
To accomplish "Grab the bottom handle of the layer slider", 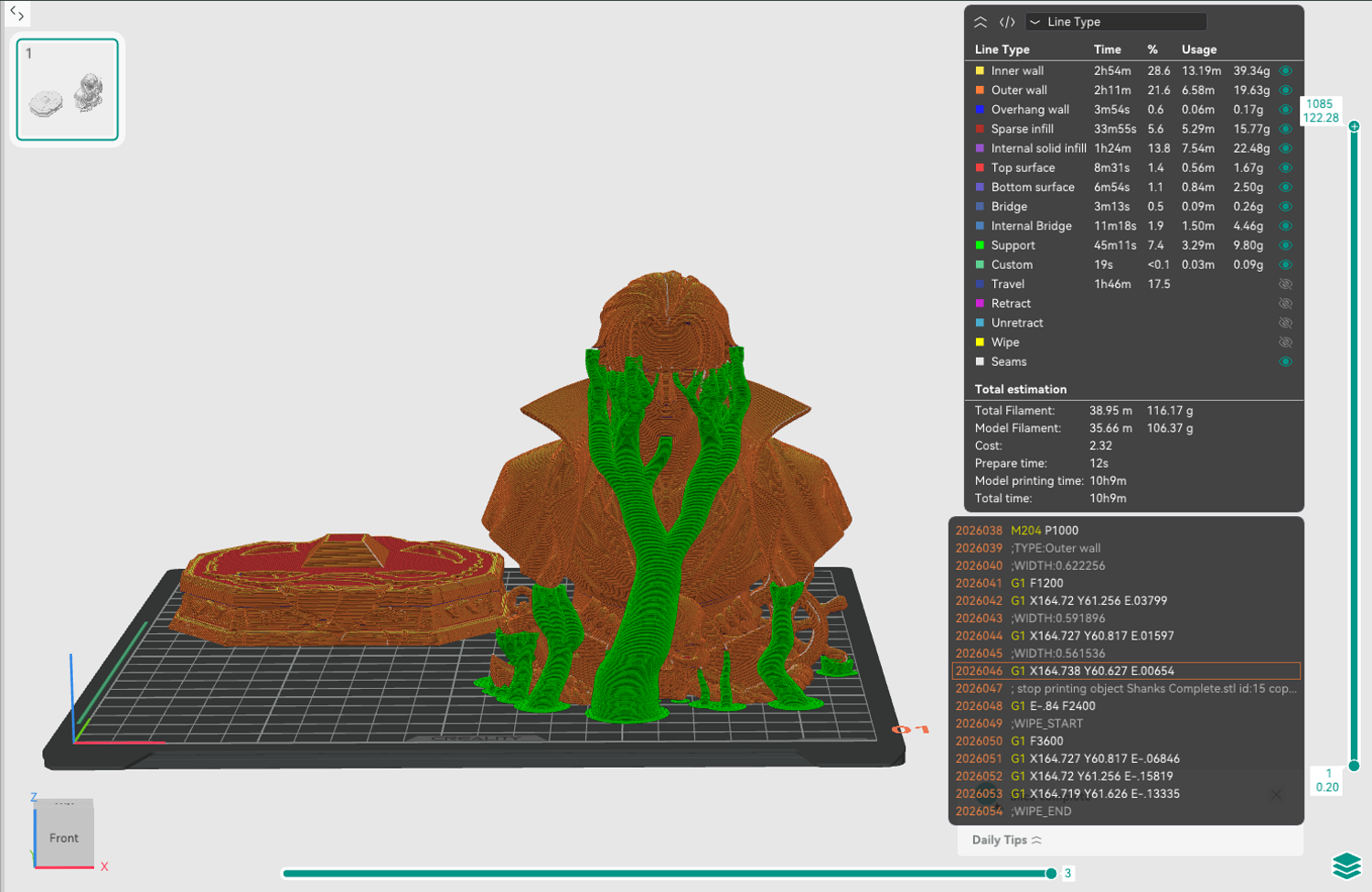I will tap(1354, 766).
